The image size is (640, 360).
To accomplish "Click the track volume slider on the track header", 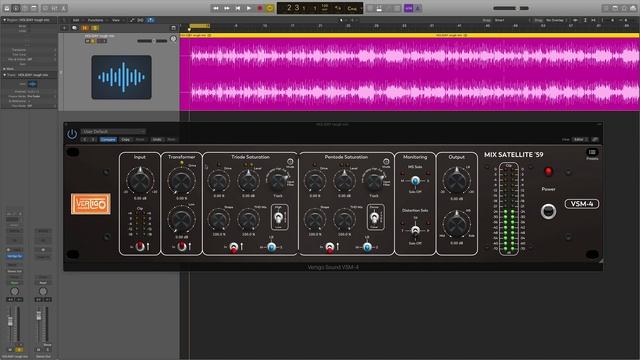I will (152, 41).
